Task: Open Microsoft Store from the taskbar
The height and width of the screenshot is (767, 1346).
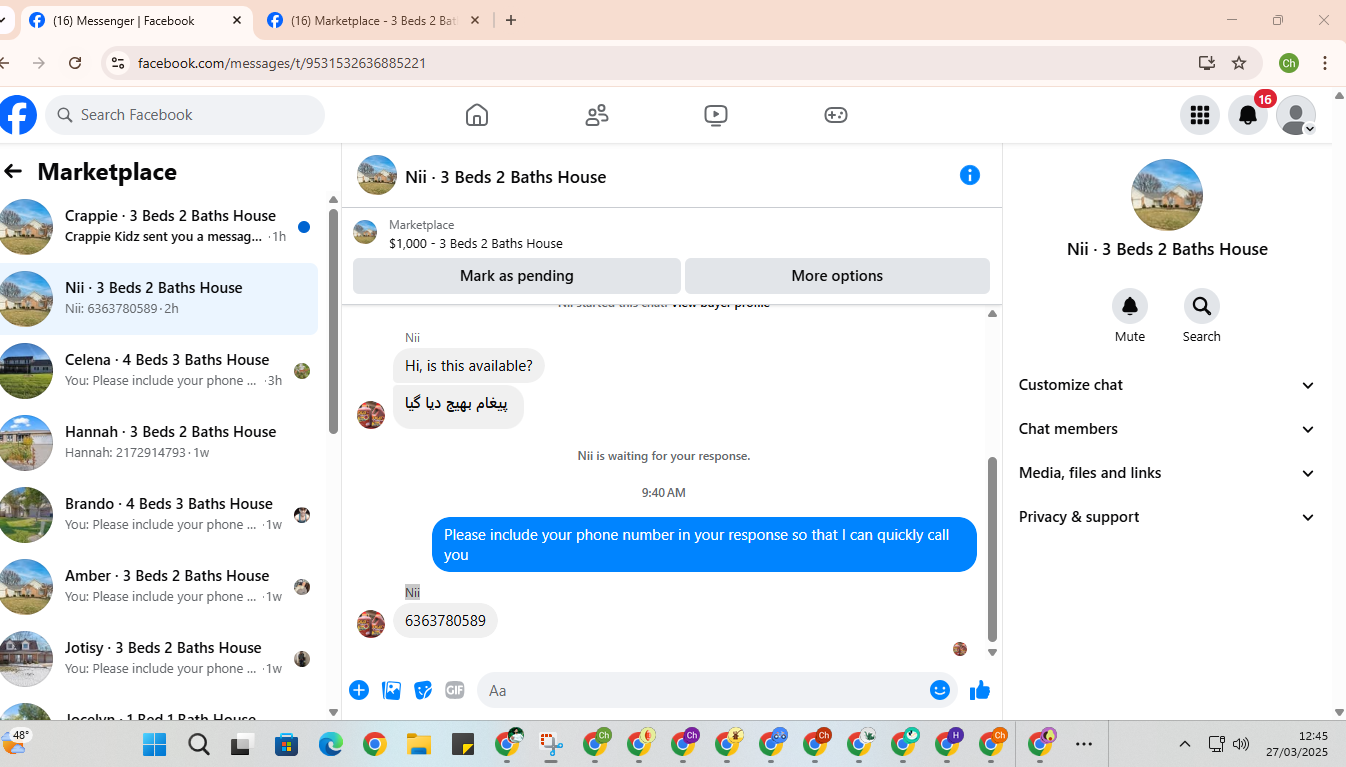Action: coord(287,744)
